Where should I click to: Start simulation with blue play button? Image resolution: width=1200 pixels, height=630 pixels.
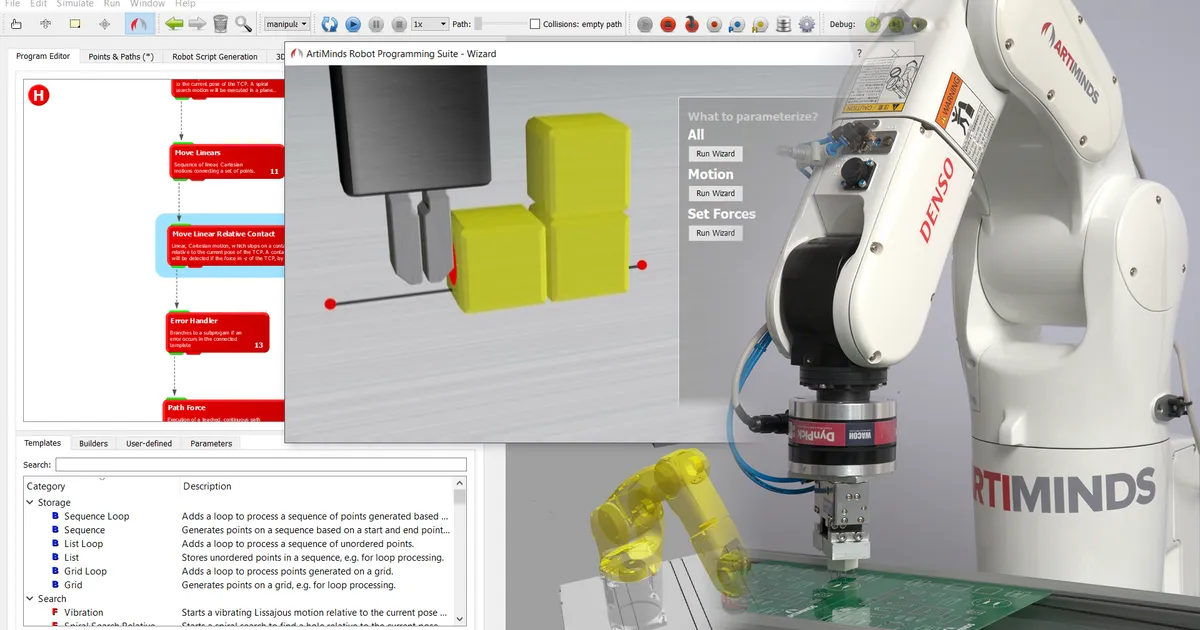pos(353,23)
